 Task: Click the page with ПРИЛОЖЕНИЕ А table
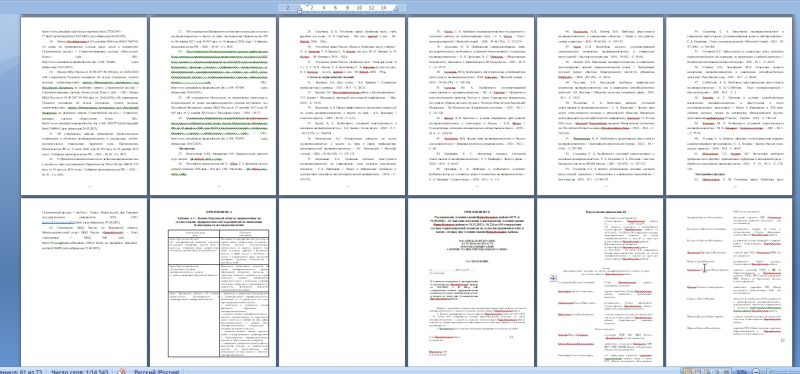pos(213,282)
